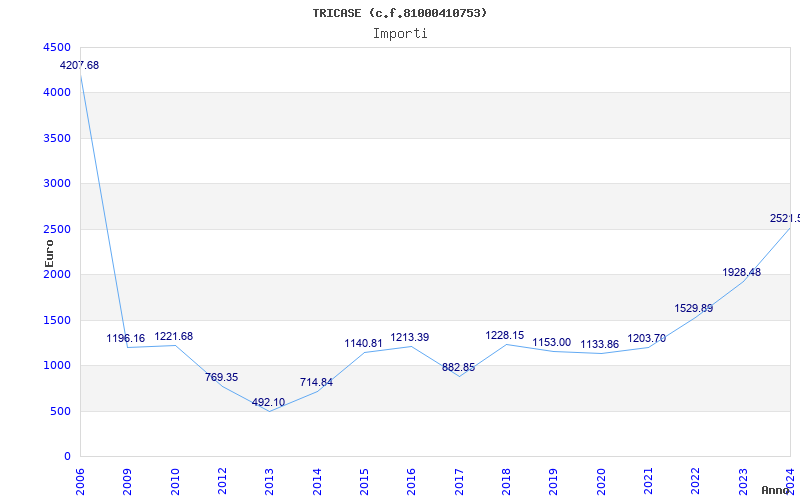Click the 4000 y-axis tick label
This screenshot has width=800, height=500.
[x=57, y=93]
